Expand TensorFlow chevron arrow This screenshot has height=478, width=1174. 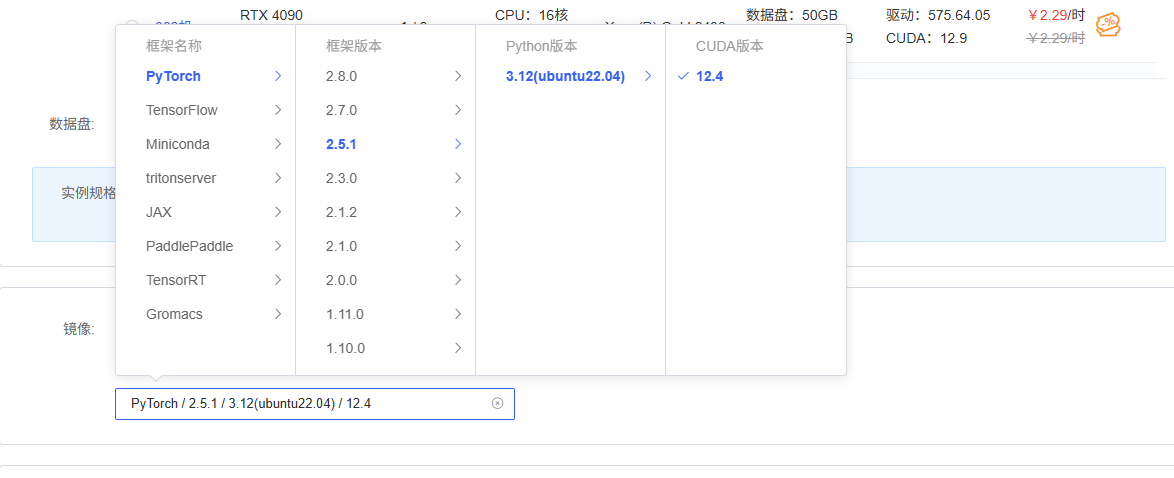click(278, 110)
